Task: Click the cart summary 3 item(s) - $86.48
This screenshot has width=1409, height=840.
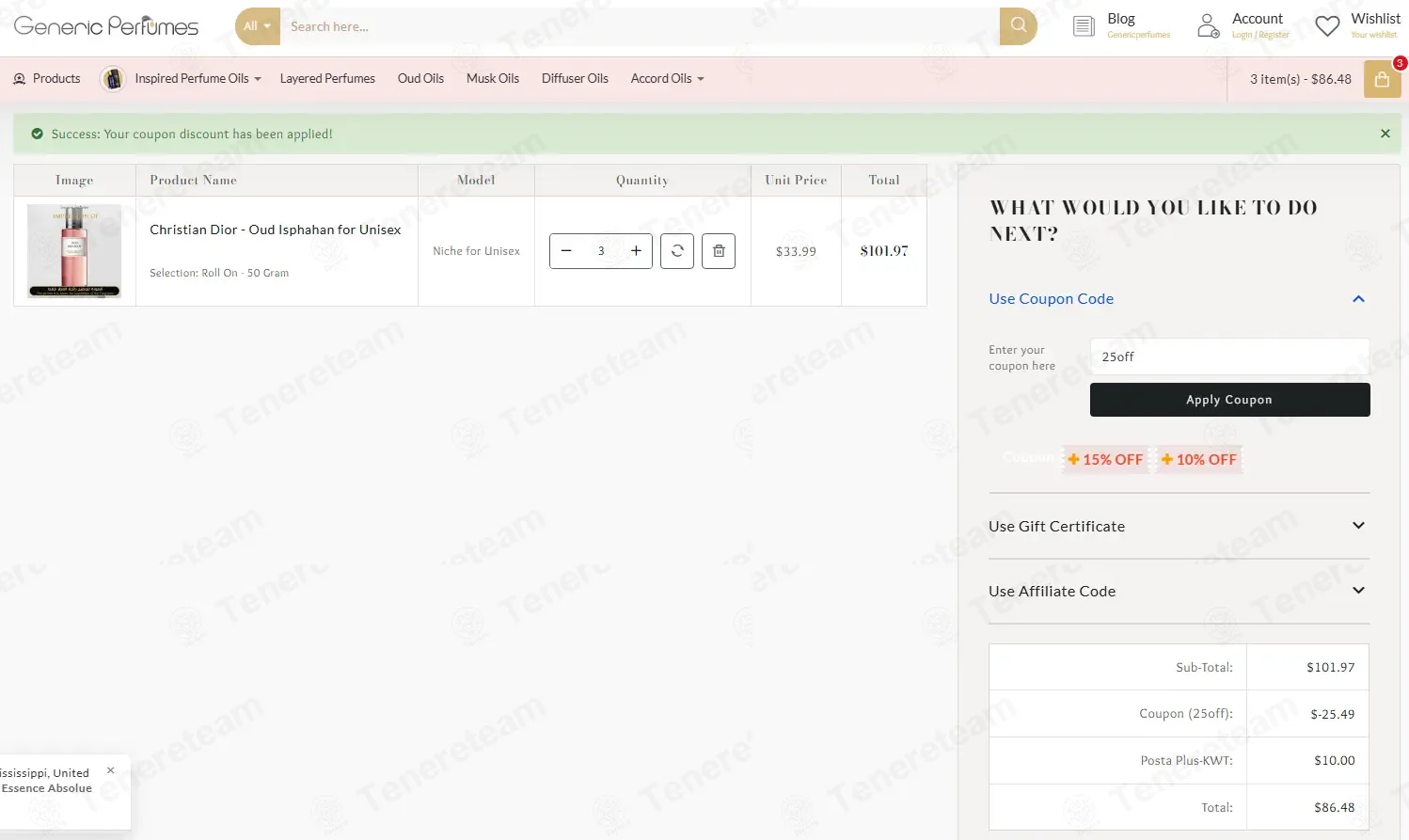Action: (1300, 80)
